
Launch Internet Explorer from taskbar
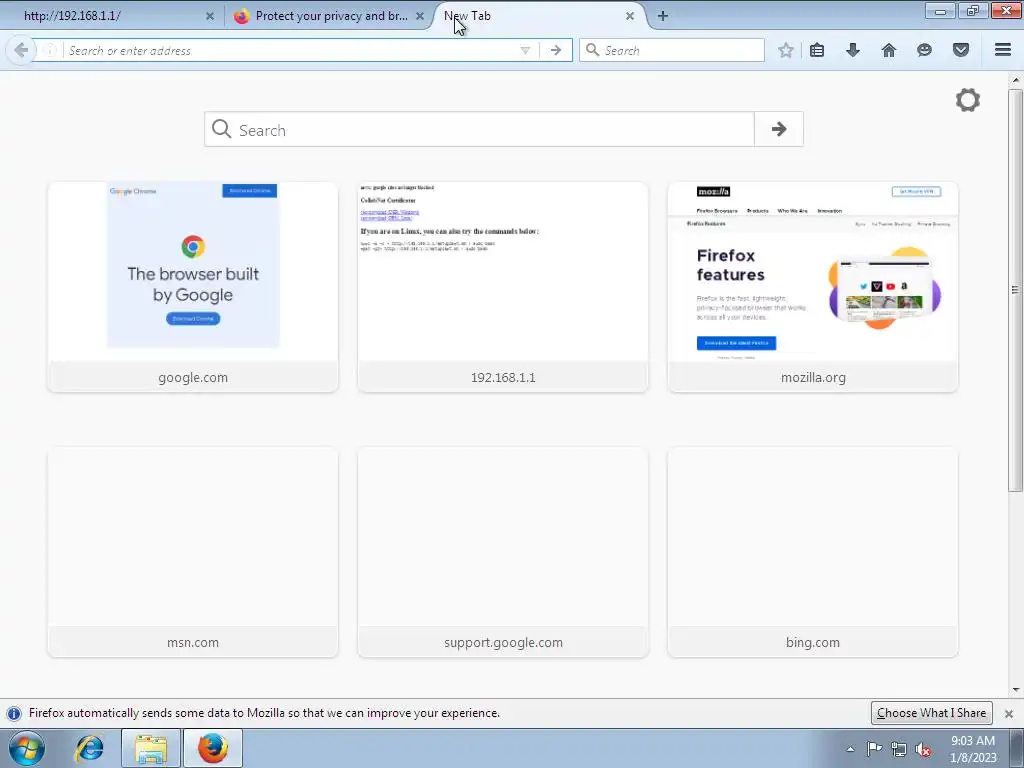89,748
